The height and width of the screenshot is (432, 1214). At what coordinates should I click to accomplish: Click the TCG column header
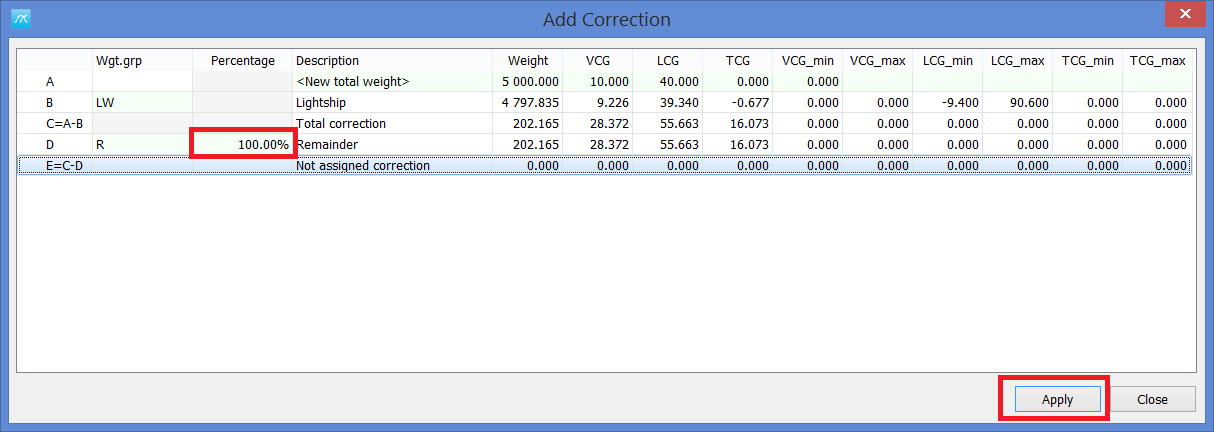737,61
